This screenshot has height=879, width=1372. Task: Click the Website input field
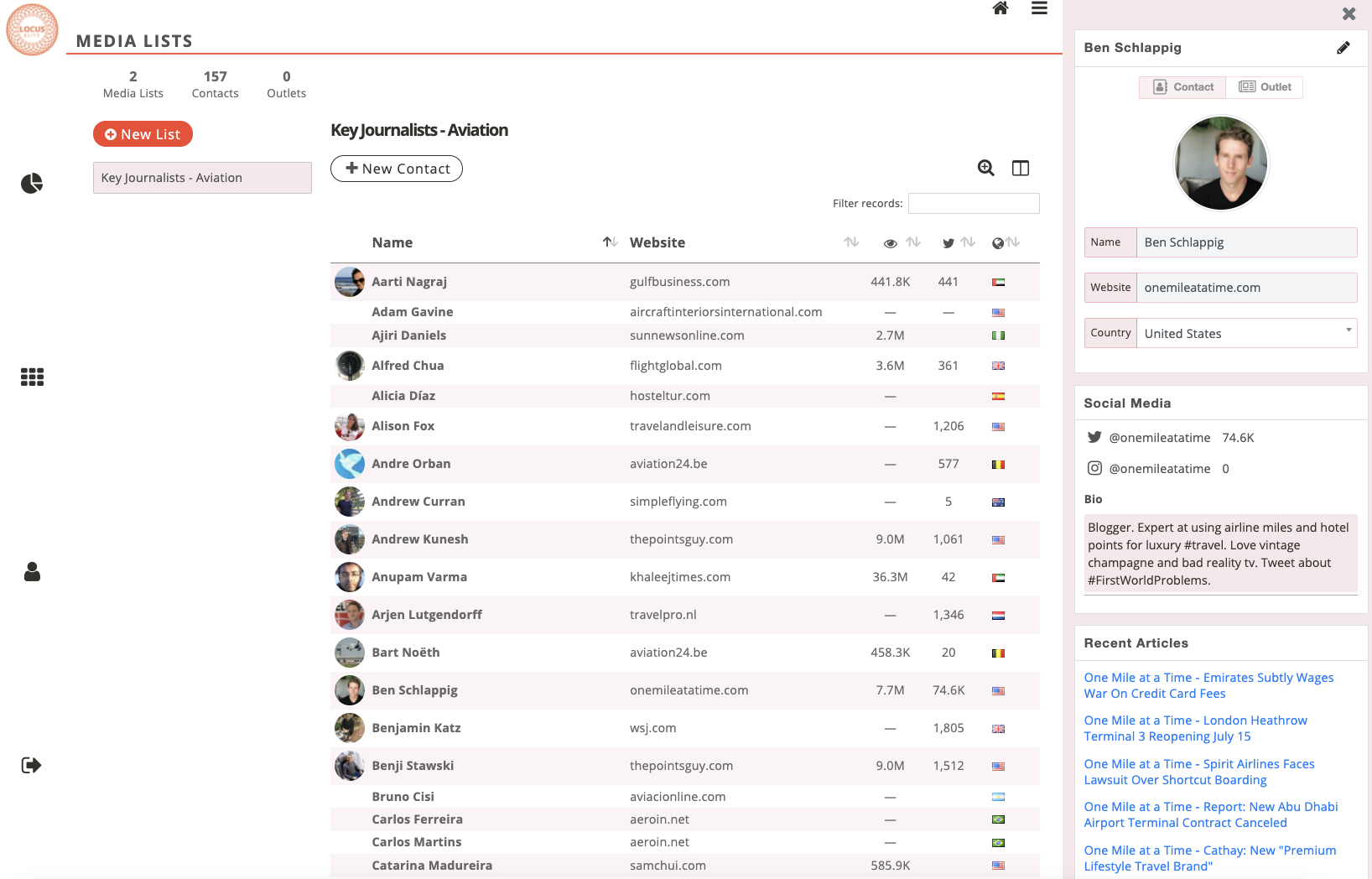(1246, 288)
